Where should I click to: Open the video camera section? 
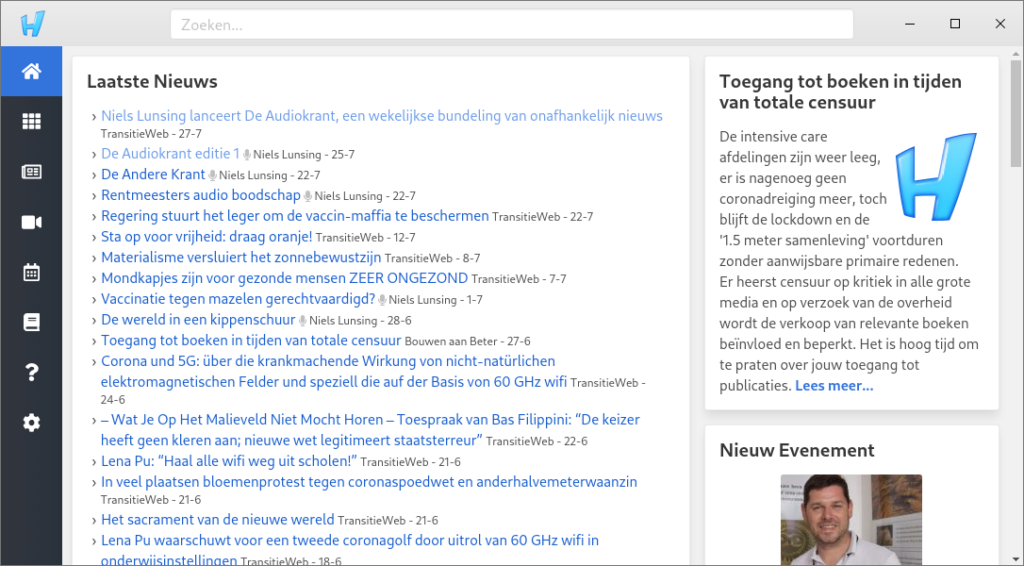click(x=31, y=222)
